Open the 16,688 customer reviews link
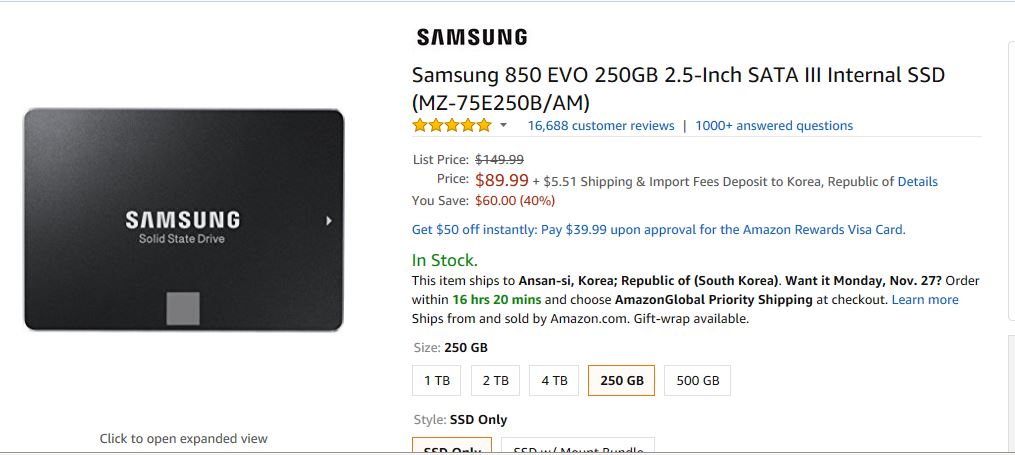1015x455 pixels. point(600,126)
